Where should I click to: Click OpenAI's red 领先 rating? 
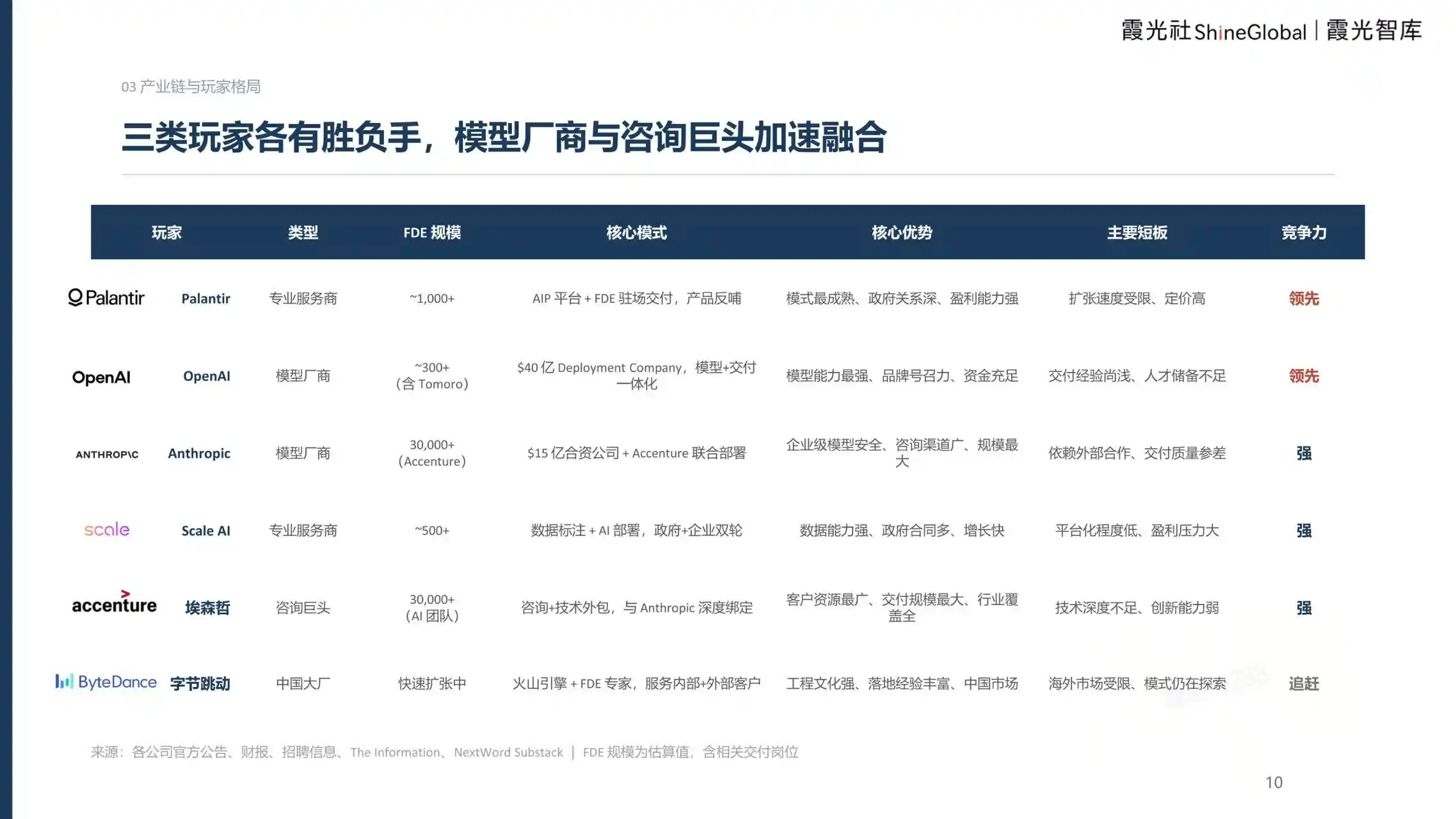click(x=1304, y=376)
